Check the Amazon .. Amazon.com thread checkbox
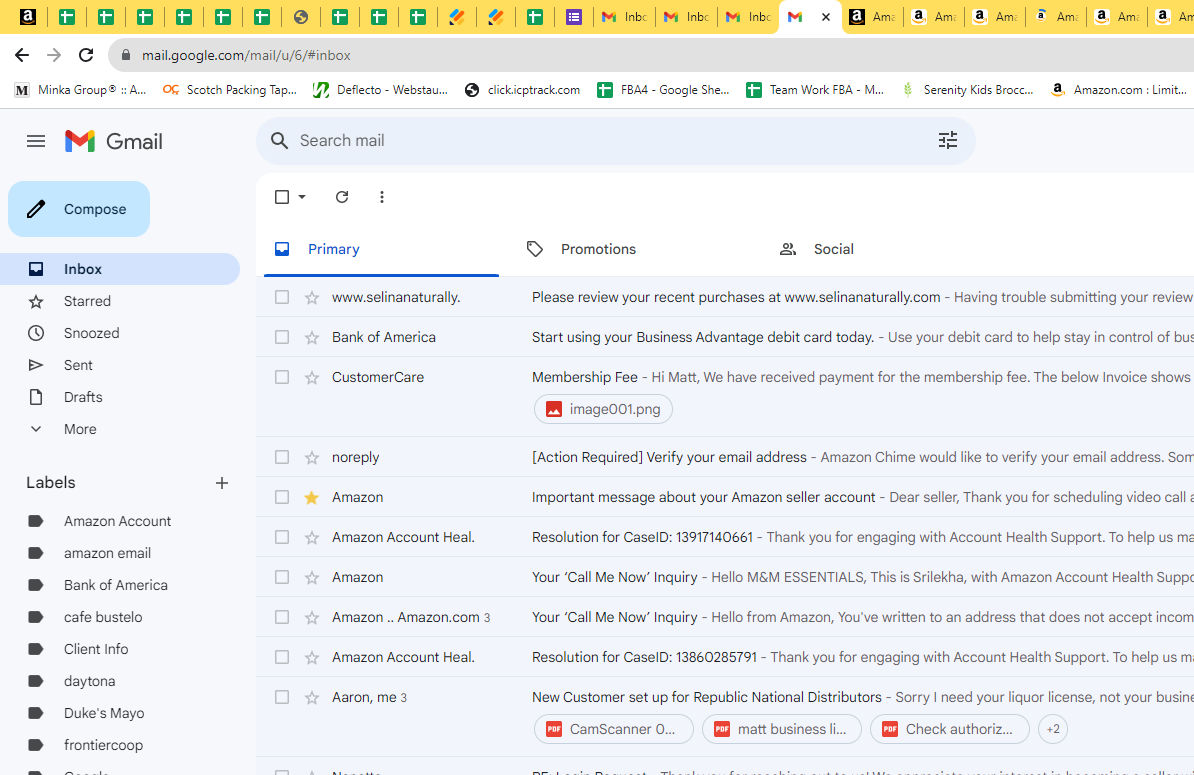Viewport: 1194px width, 775px height. pyautogui.click(x=282, y=617)
